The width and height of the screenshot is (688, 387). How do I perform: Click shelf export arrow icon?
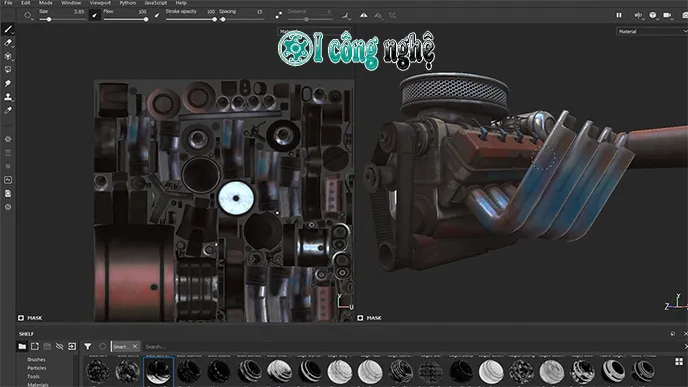[72, 347]
